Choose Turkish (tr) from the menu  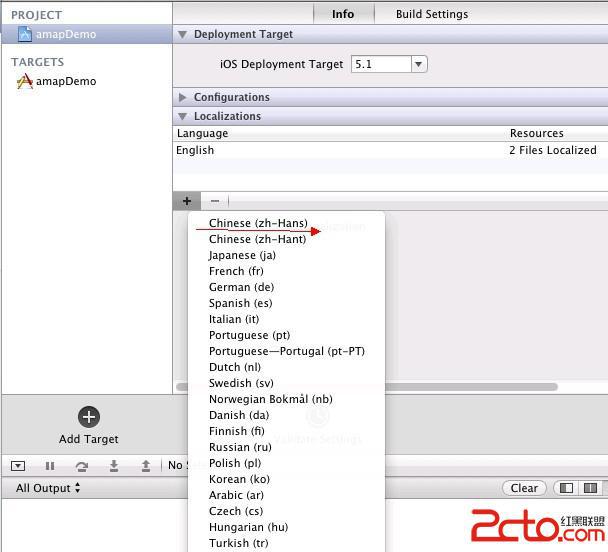[x=286, y=543]
